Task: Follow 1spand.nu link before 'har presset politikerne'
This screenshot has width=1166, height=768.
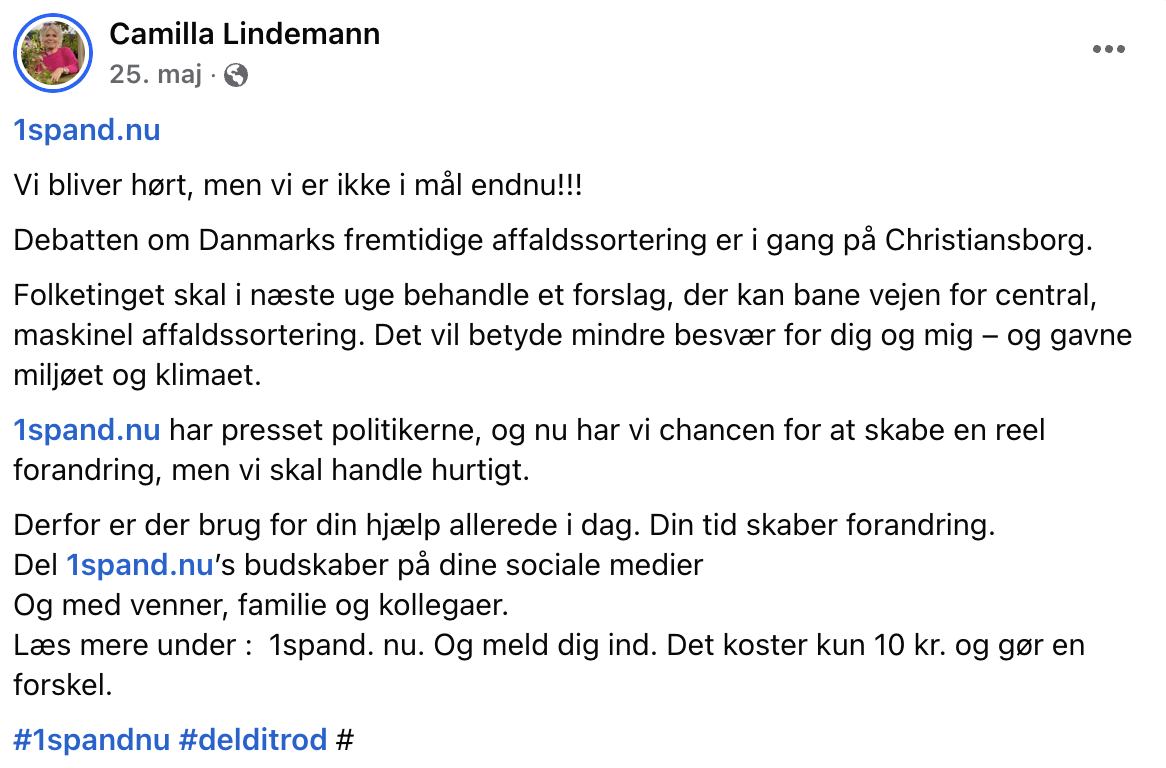Action: (x=87, y=430)
